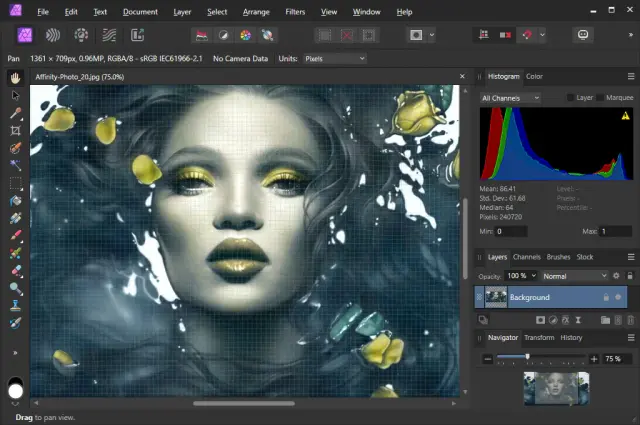Toggle visibility dot of Background layer
Image resolution: width=640 pixels, height=425 pixels.
pyautogui.click(x=618, y=297)
